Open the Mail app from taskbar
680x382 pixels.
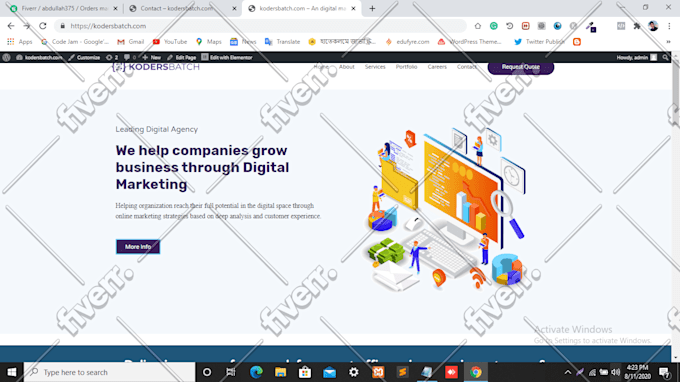coord(329,372)
